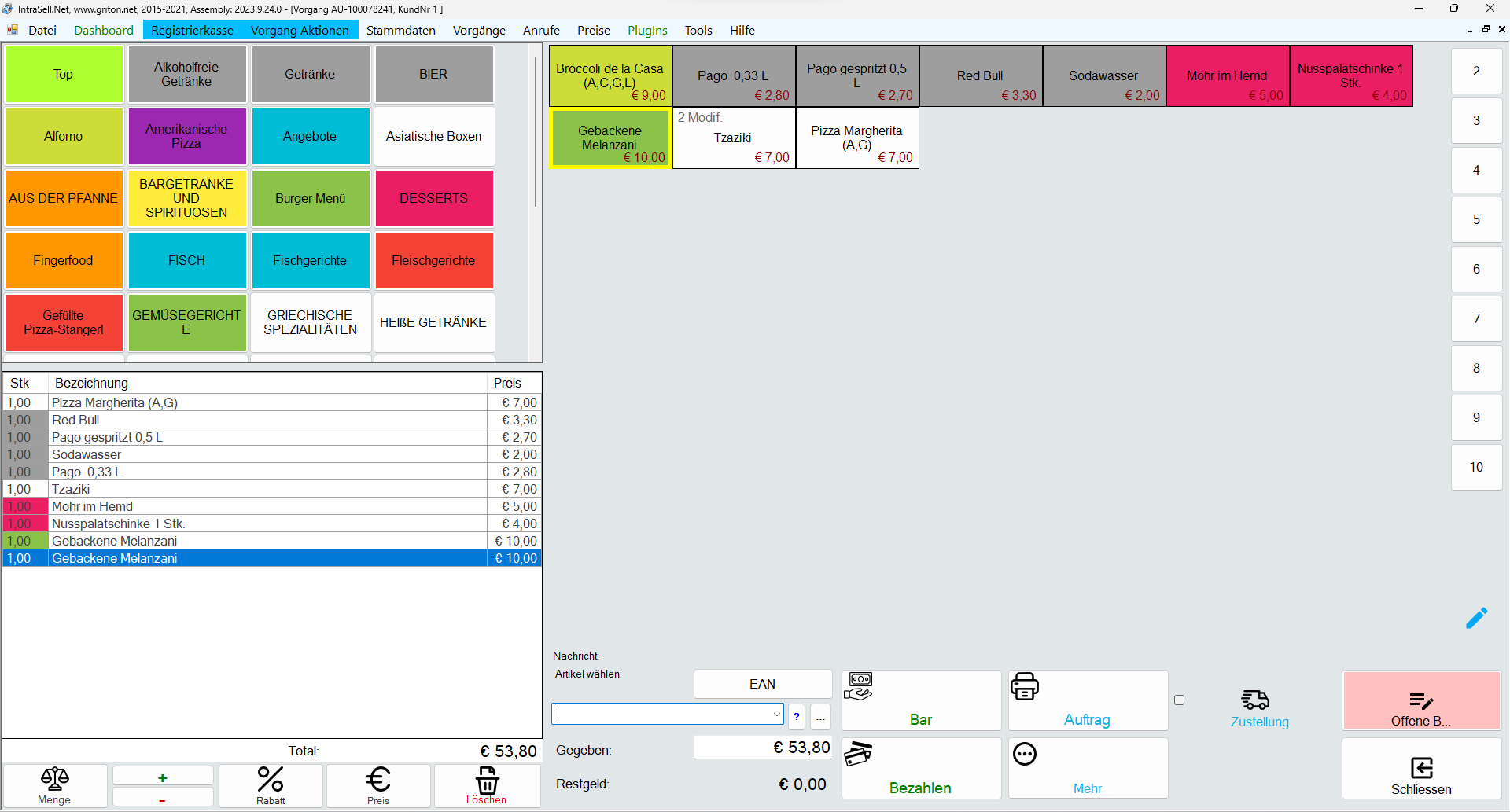This screenshot has height=812, width=1510.
Task: Open the Tools menu
Action: (698, 30)
